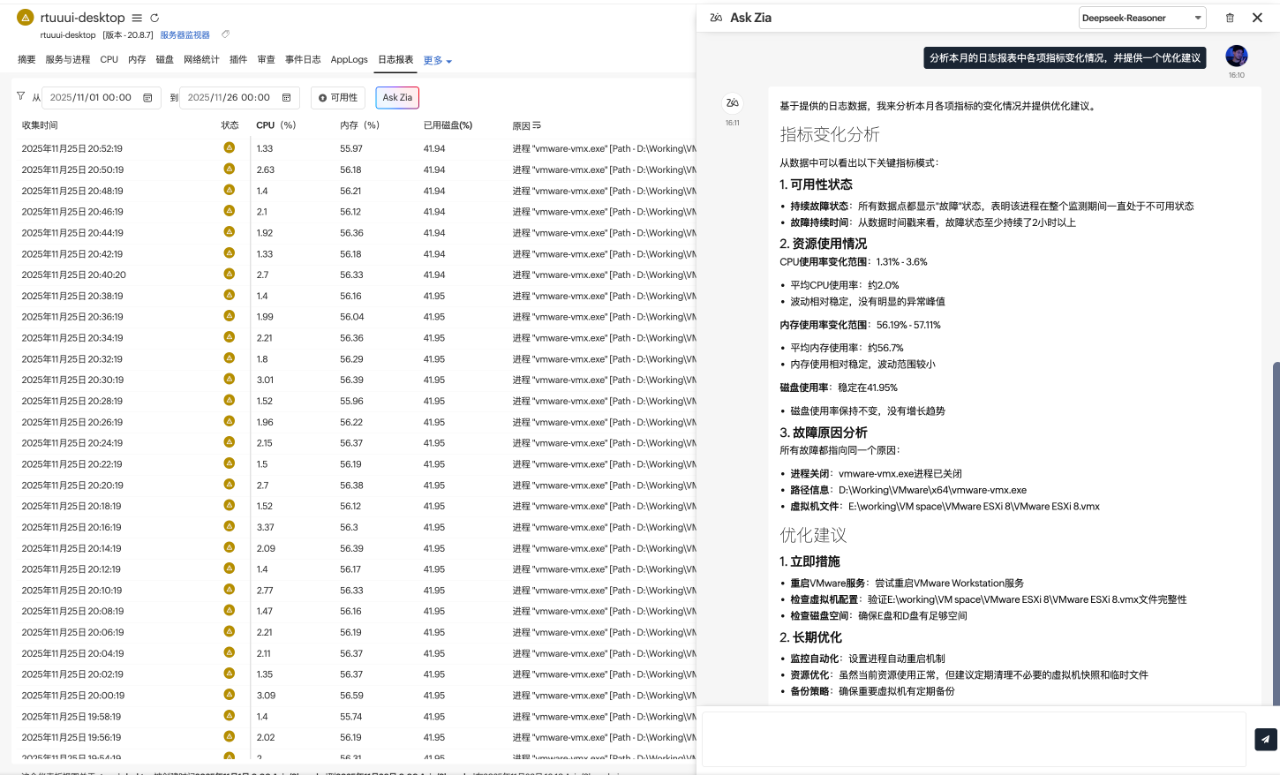1280x775 pixels.
Task: Open the 磁盘 tab
Action: tap(165, 60)
